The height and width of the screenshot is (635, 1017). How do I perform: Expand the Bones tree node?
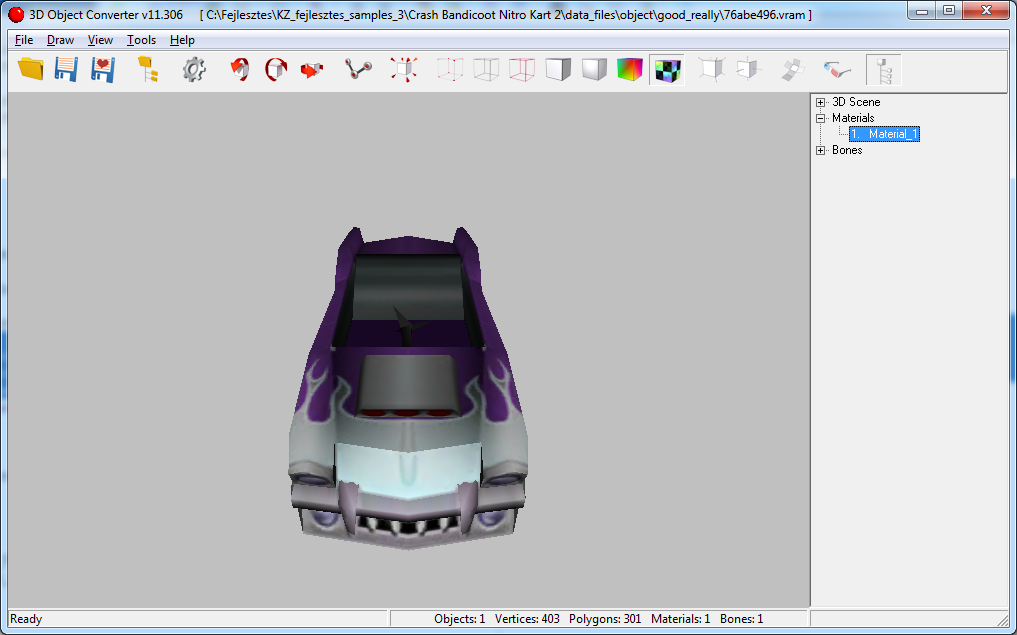click(x=821, y=150)
